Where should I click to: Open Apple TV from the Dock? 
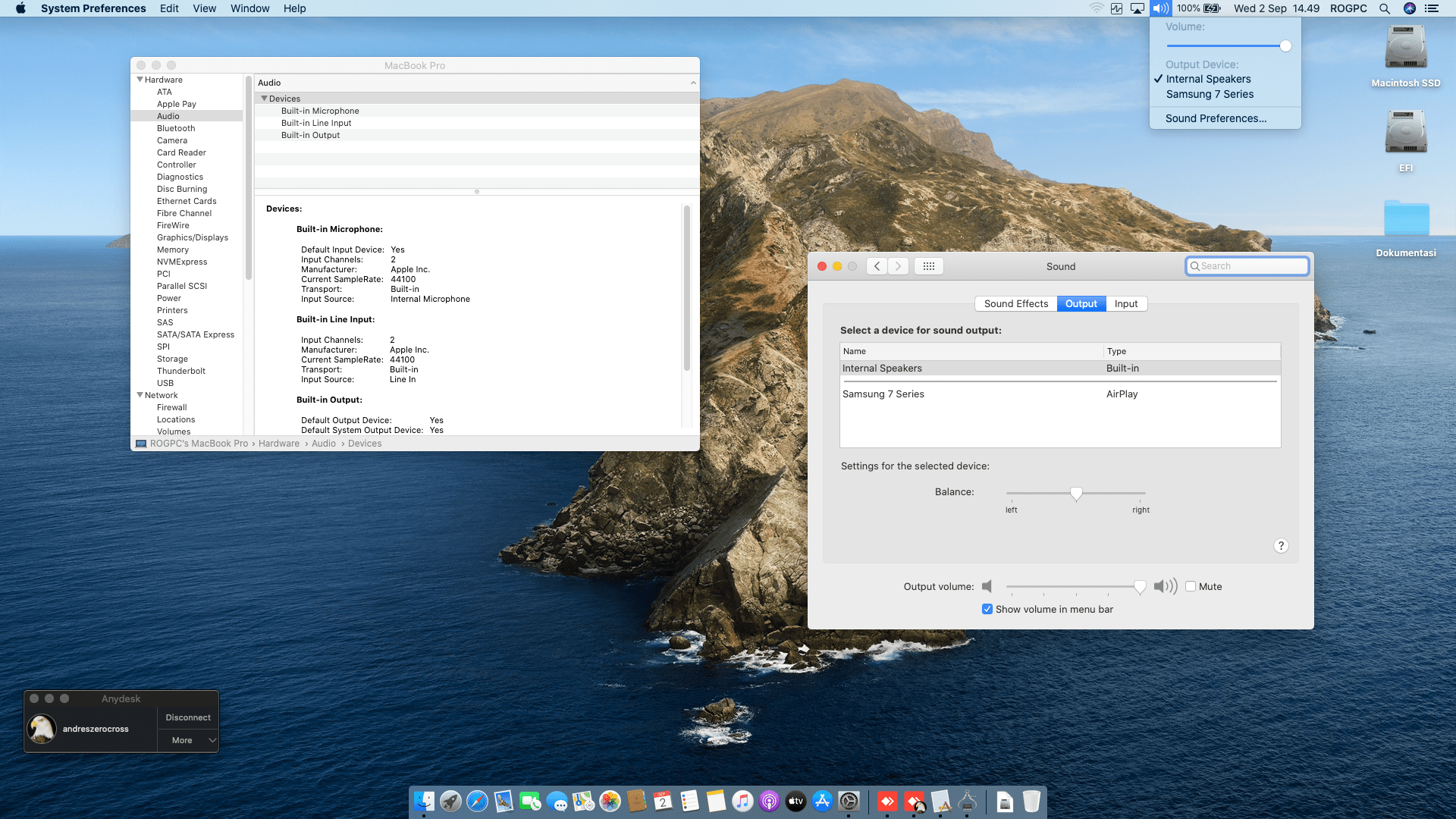pyautogui.click(x=795, y=801)
